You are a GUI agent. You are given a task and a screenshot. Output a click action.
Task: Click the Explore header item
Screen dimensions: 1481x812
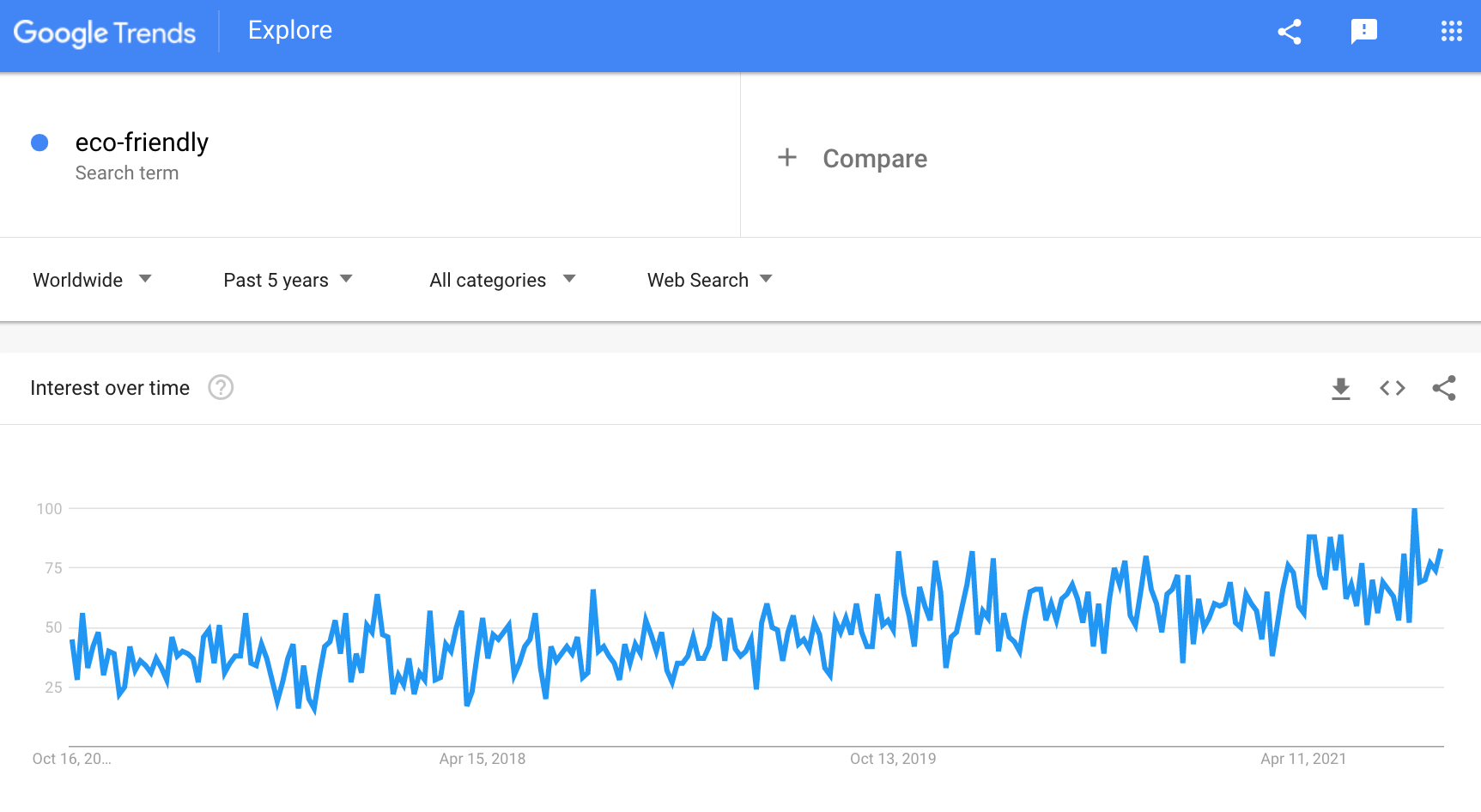click(289, 31)
